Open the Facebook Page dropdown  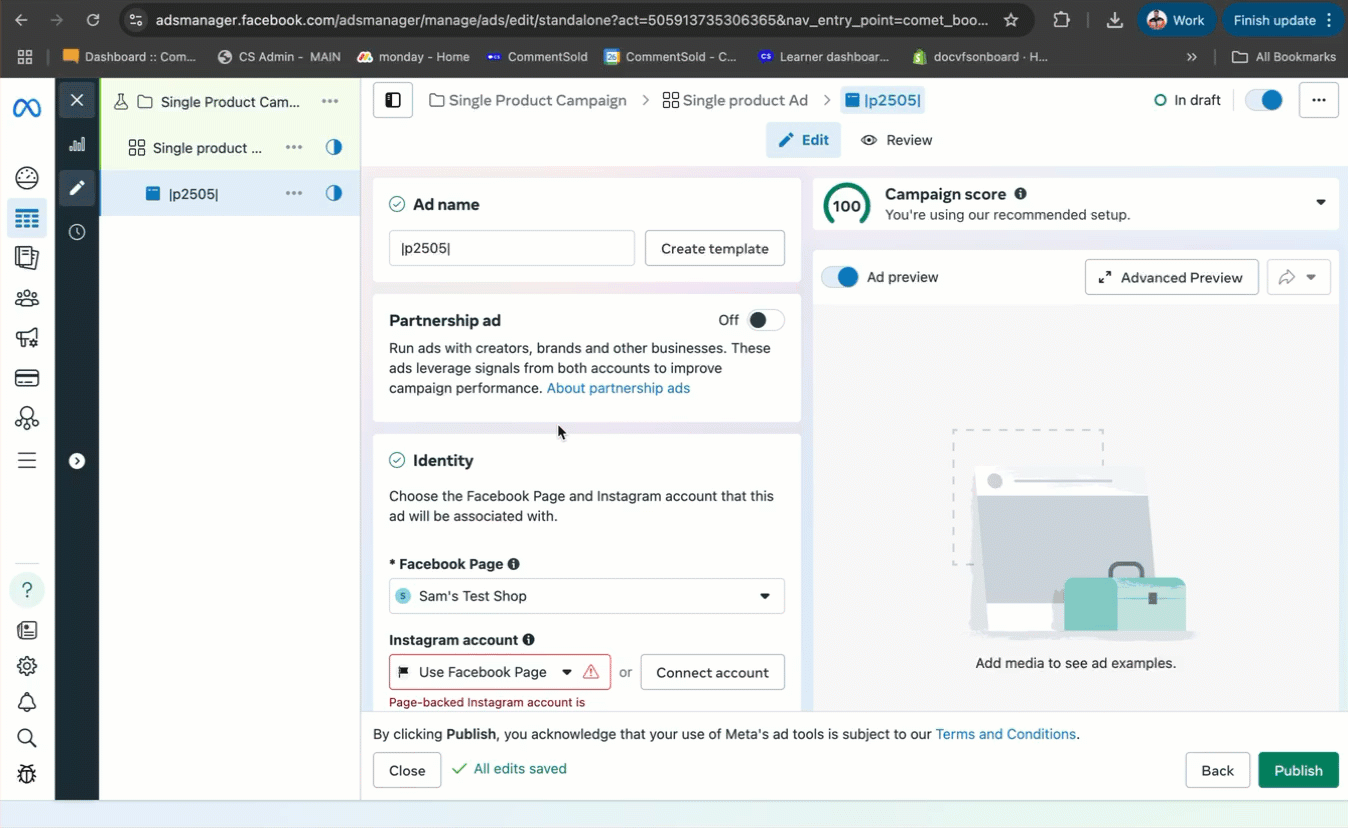(586, 596)
